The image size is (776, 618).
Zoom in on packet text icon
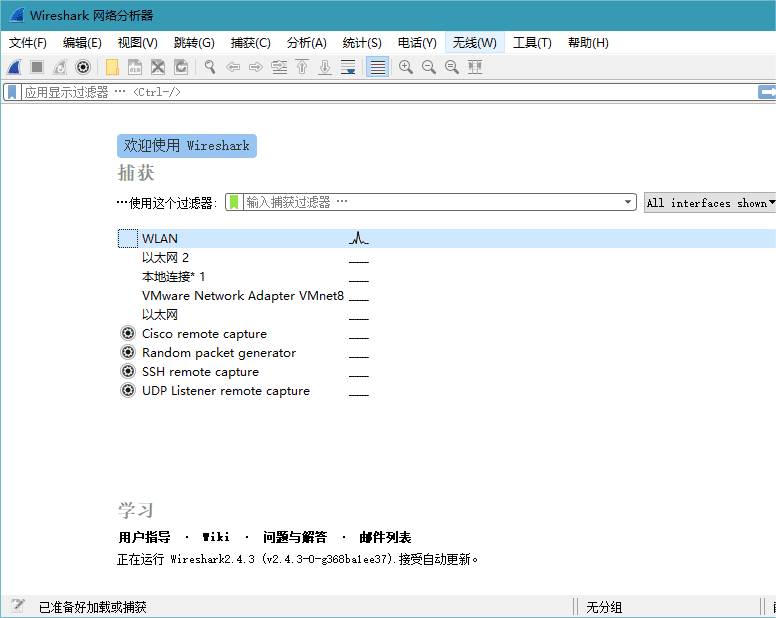[x=406, y=67]
